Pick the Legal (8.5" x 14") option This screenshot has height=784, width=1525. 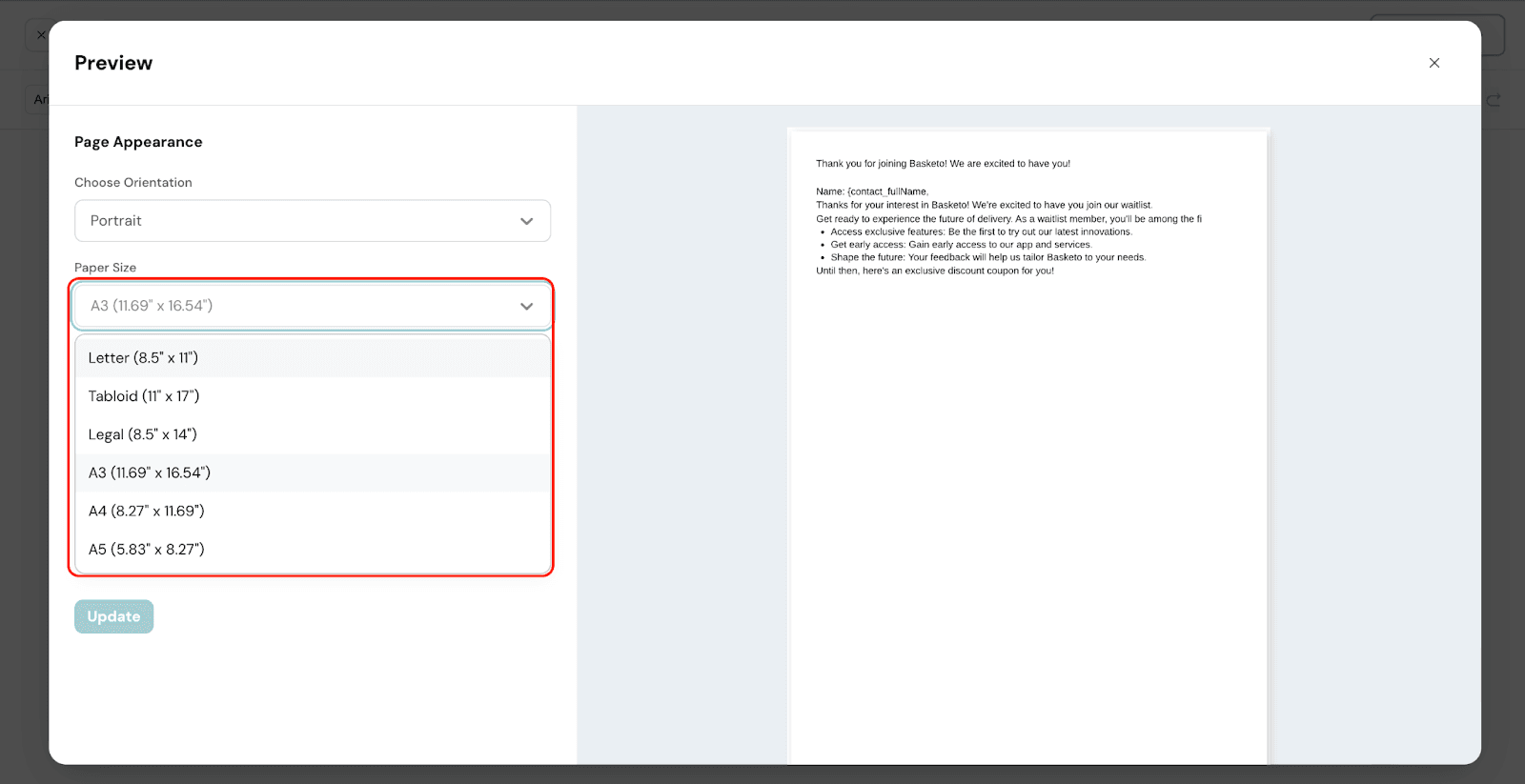point(143,434)
